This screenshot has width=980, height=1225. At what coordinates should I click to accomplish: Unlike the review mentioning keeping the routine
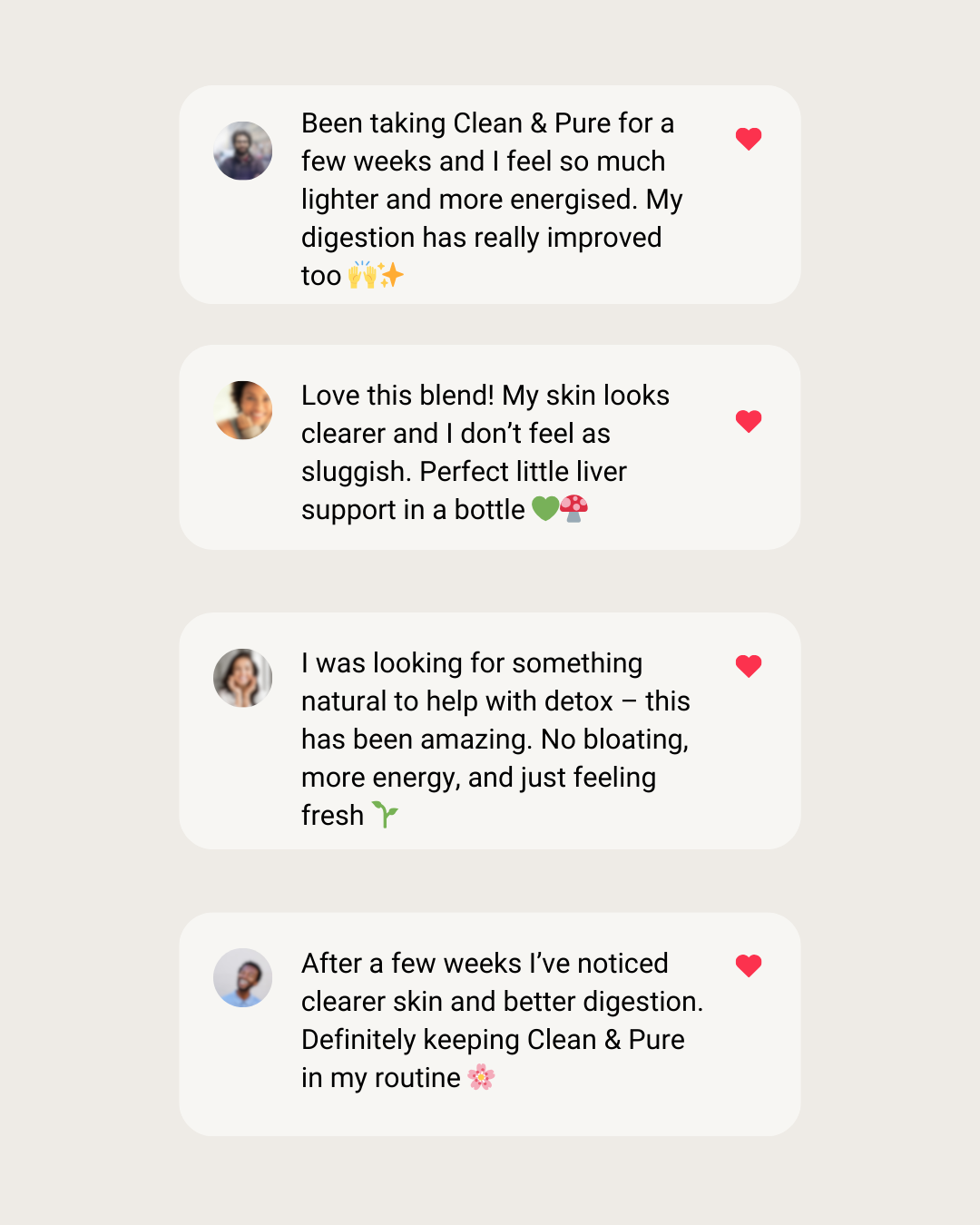pyautogui.click(x=749, y=965)
